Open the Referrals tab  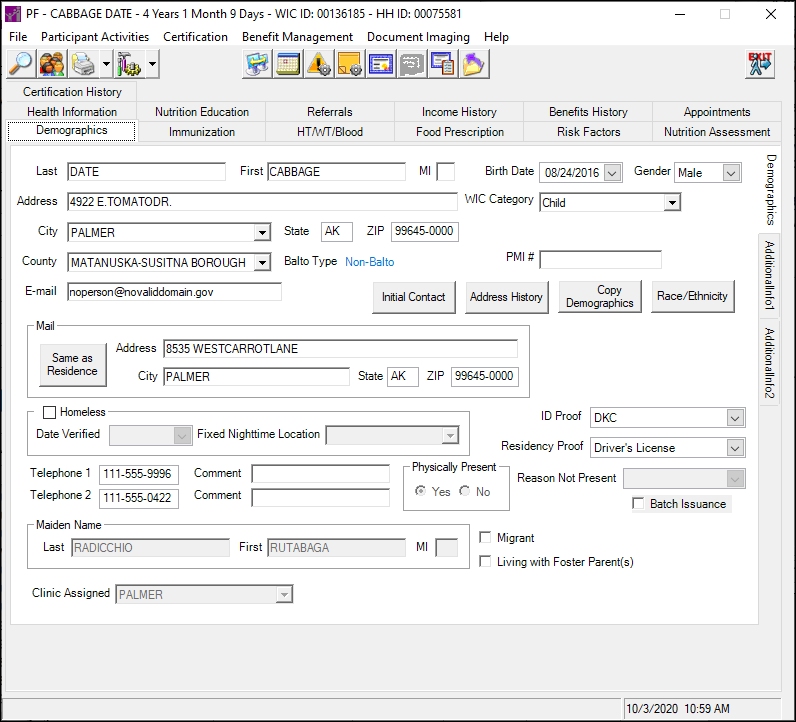coord(329,112)
